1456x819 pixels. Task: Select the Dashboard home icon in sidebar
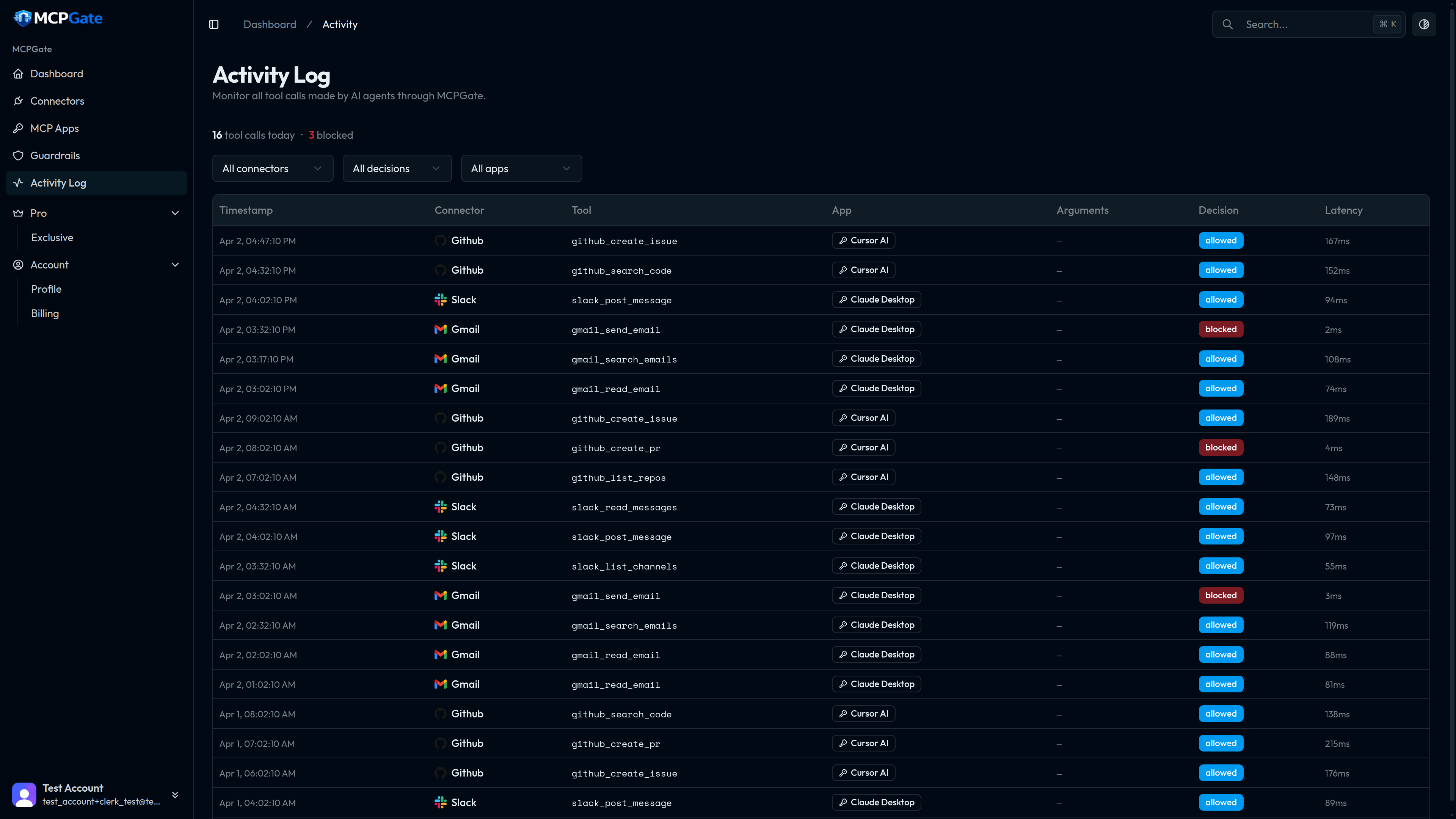point(19,74)
